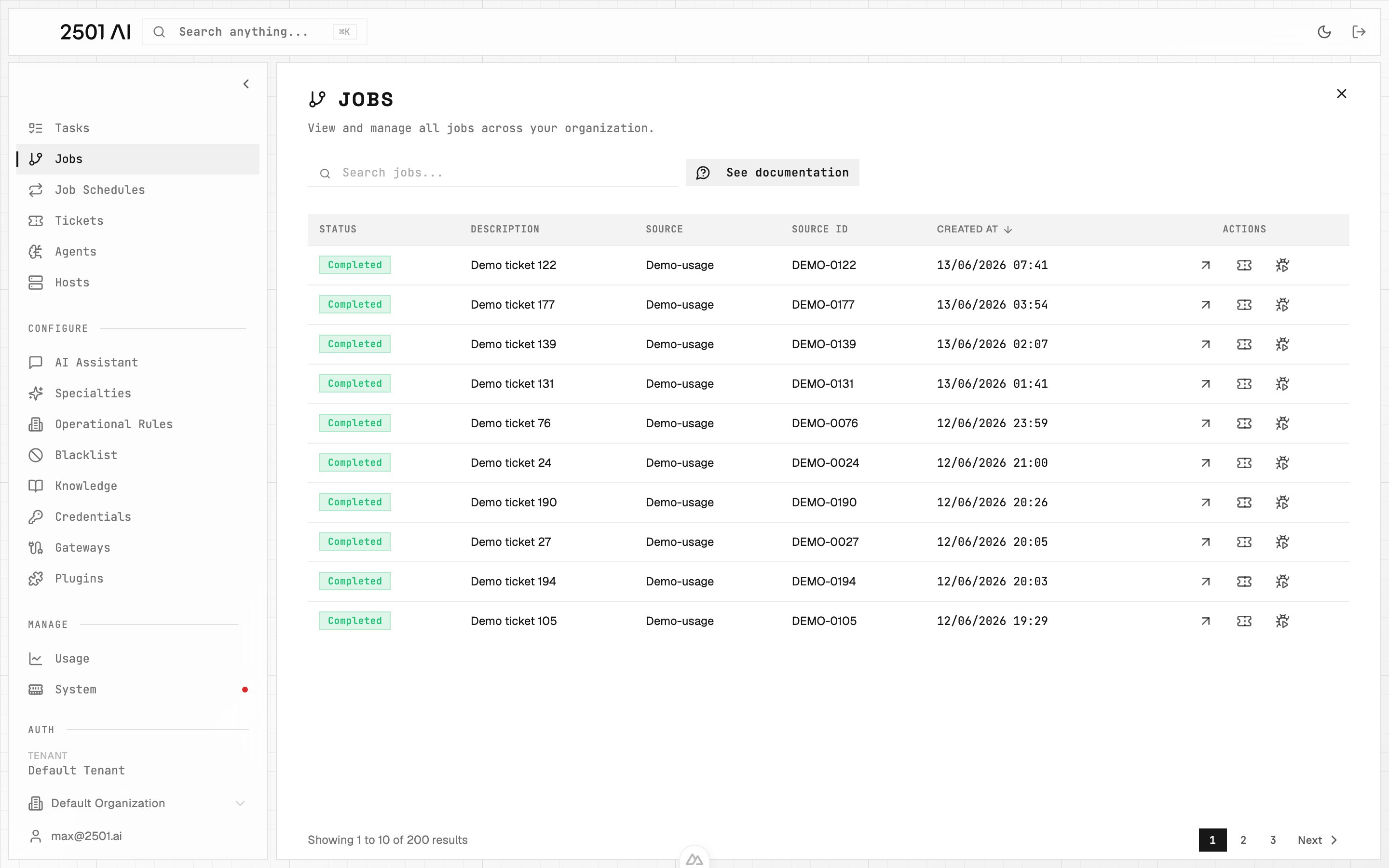This screenshot has height=868, width=1389.
Task: Click Default Tenant label
Action: pos(76,771)
